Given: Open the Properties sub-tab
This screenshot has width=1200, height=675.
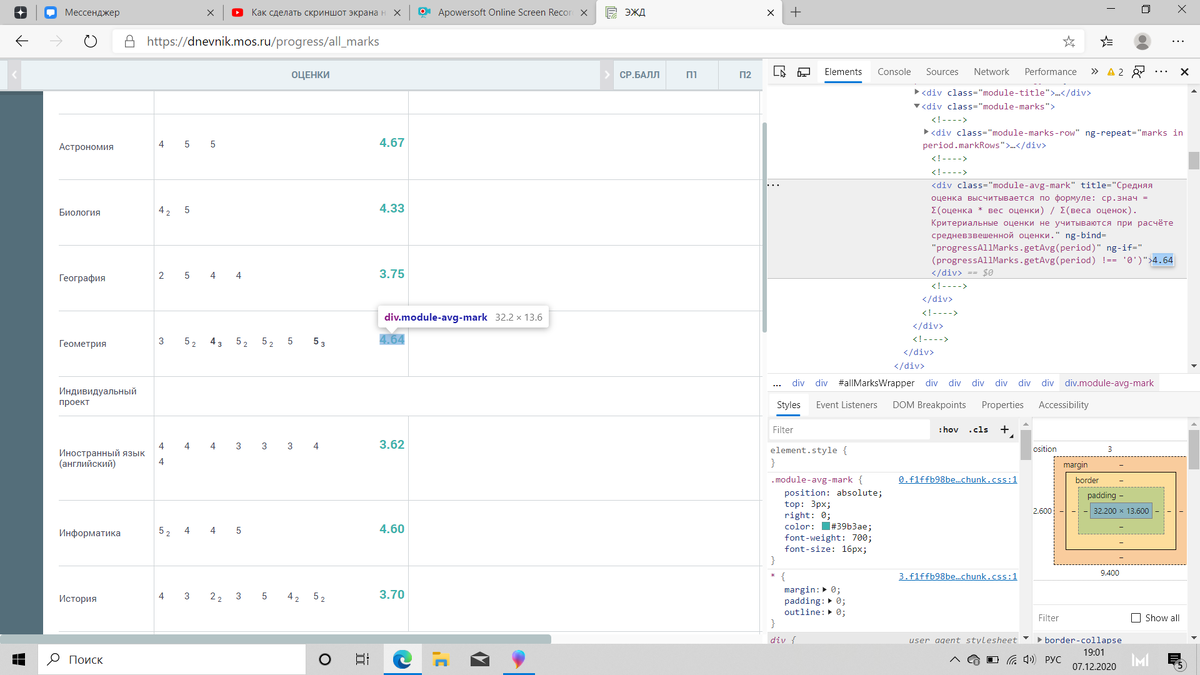Looking at the screenshot, I should click(x=1002, y=405).
